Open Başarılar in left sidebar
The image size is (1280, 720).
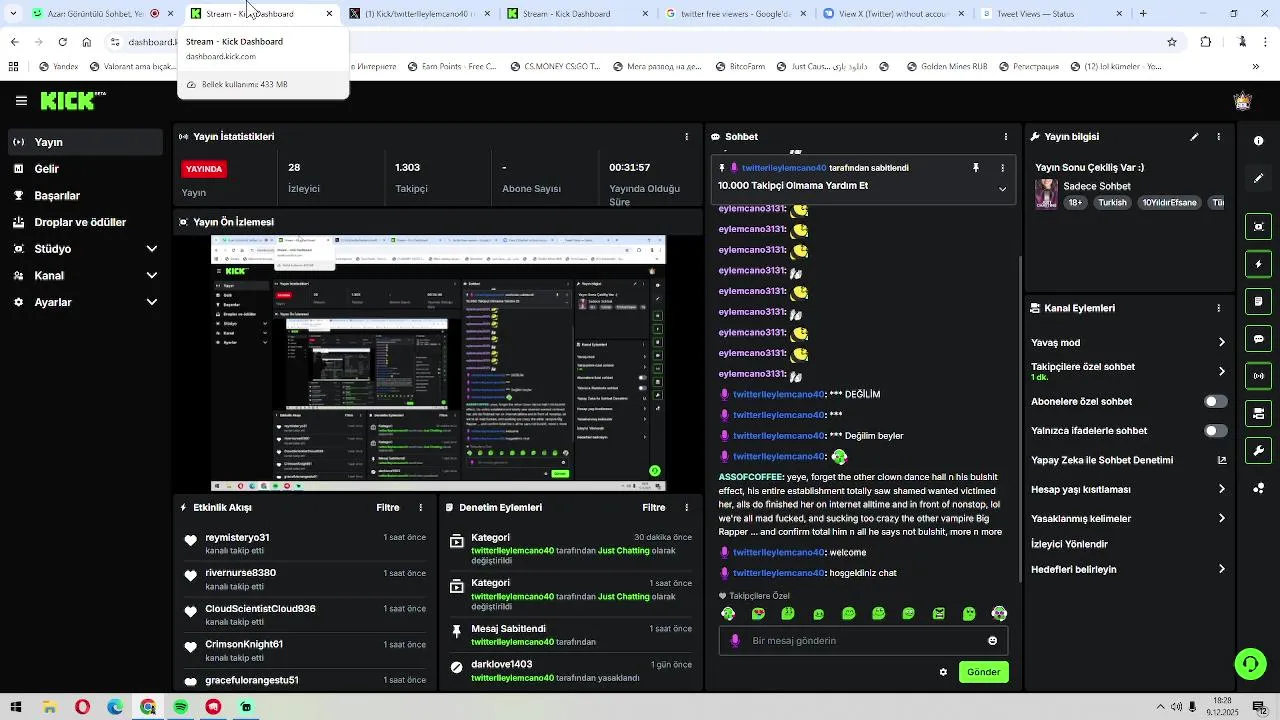click(85, 196)
